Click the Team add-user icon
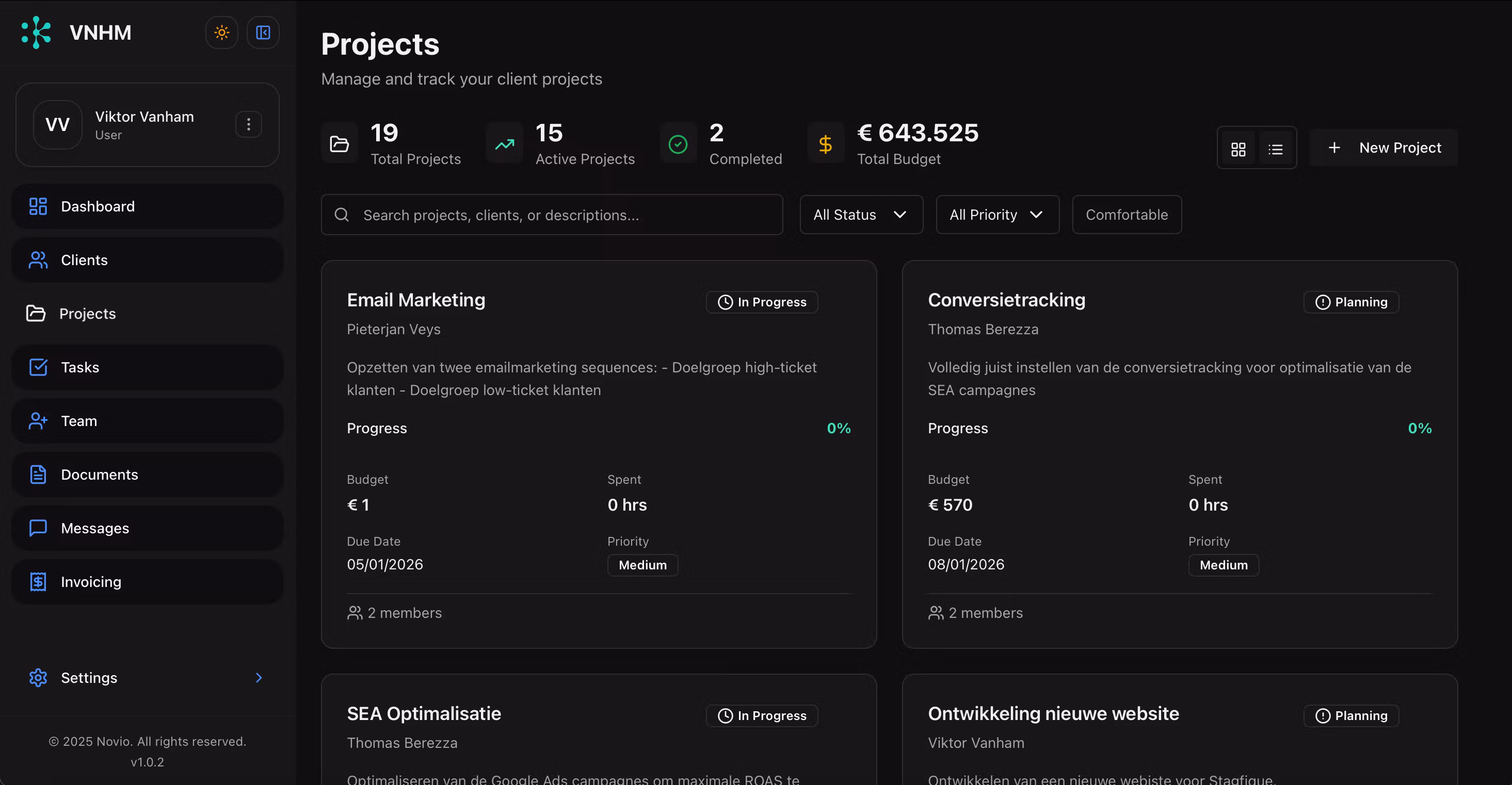1512x785 pixels. point(38,421)
